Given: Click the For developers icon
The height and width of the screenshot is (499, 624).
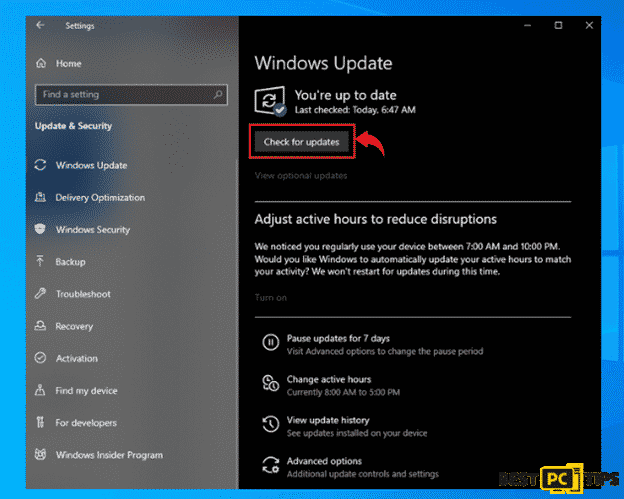Looking at the screenshot, I should click(x=40, y=422).
